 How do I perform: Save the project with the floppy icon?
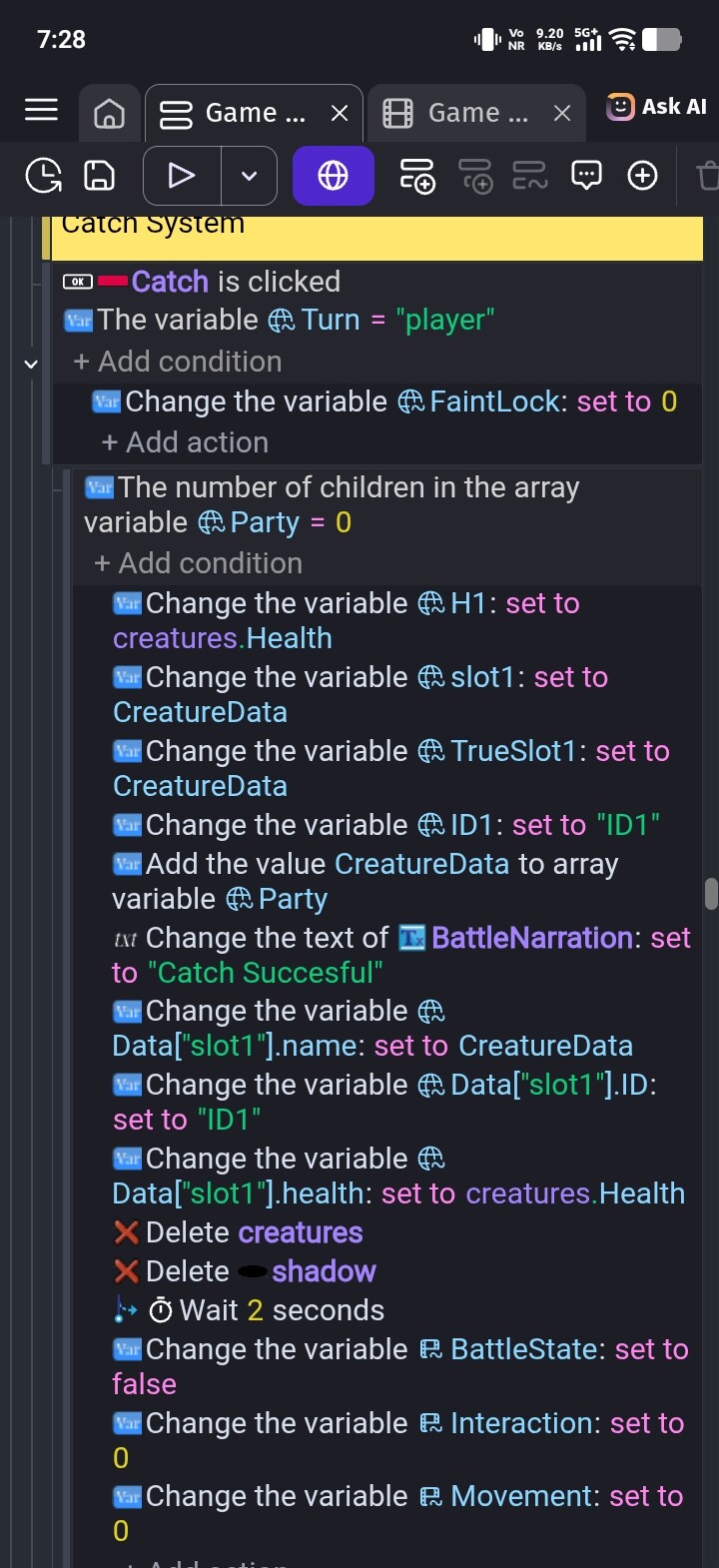(x=99, y=176)
